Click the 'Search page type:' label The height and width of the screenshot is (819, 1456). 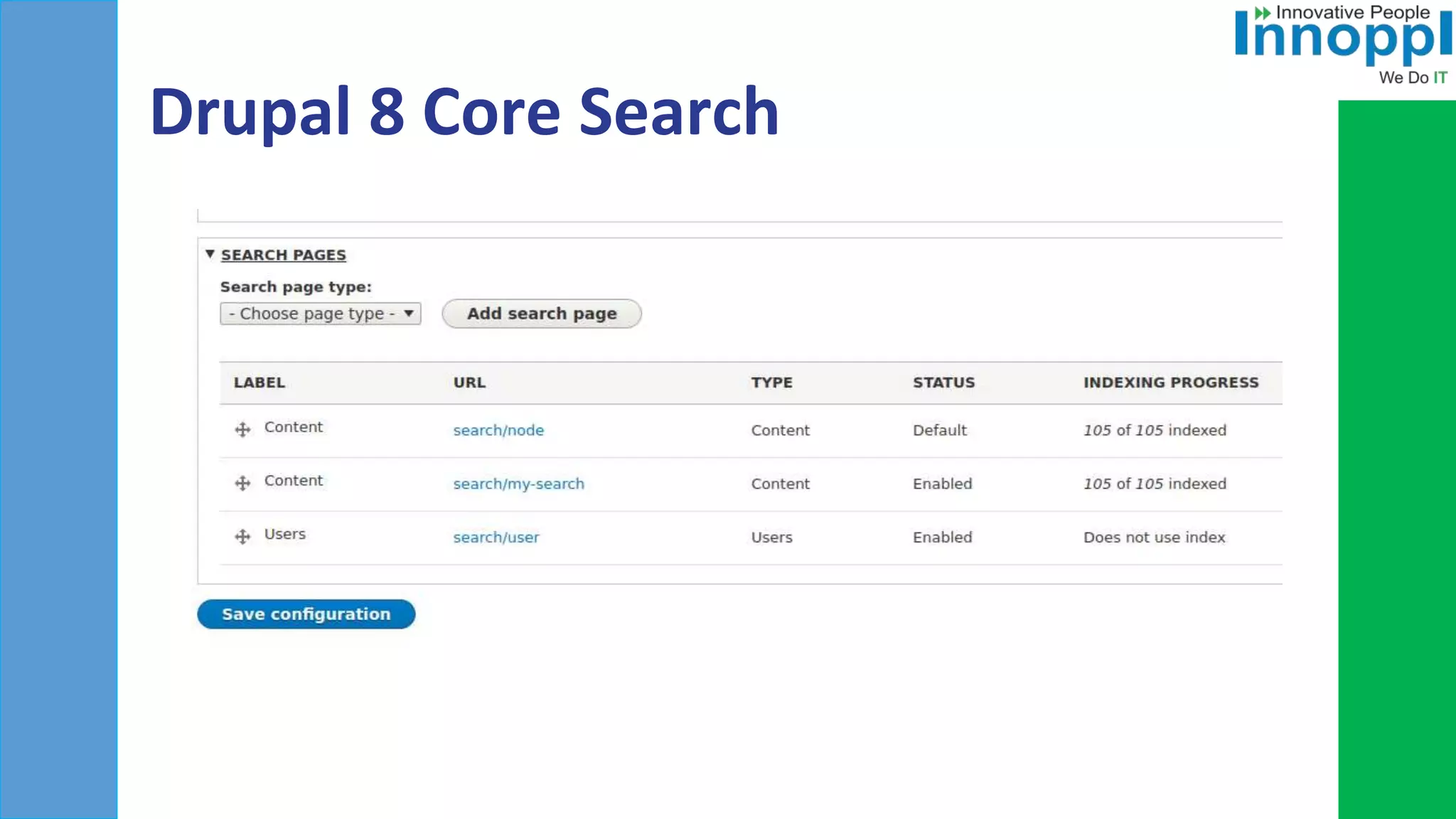click(x=296, y=287)
